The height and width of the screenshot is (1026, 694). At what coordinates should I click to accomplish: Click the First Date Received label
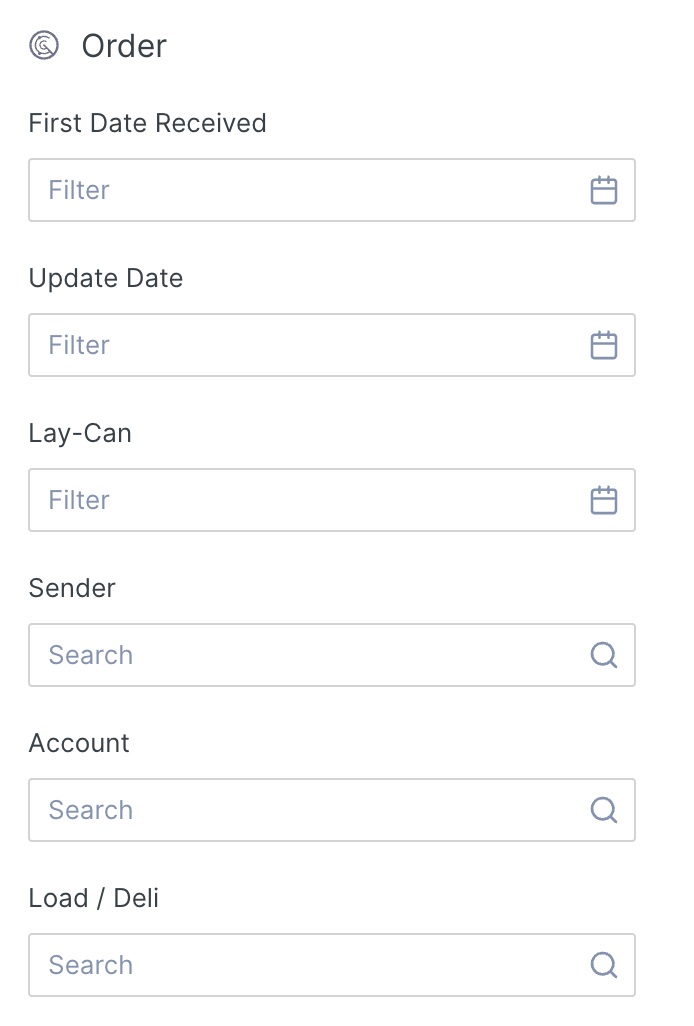[147, 123]
